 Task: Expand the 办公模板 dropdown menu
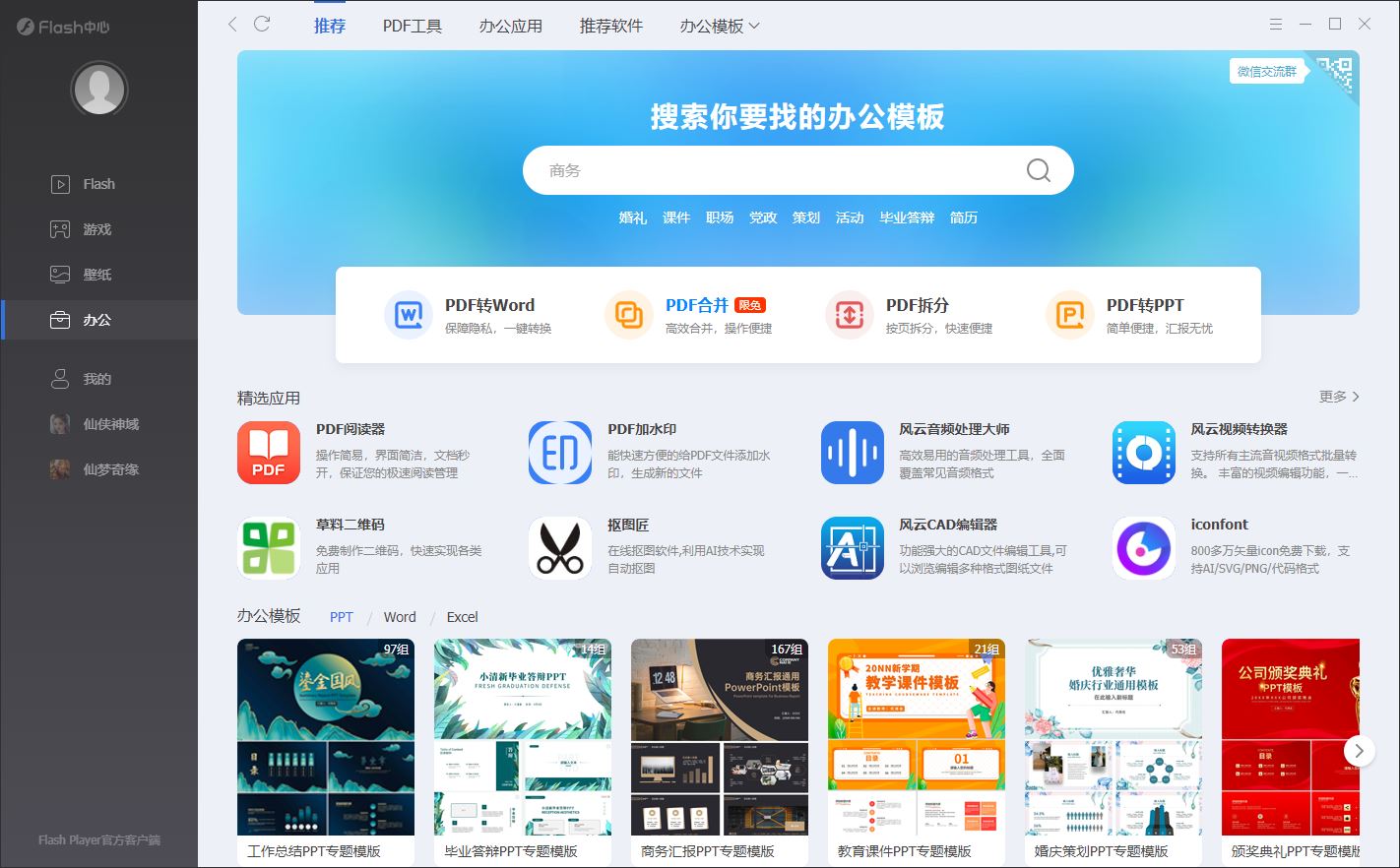(x=717, y=28)
